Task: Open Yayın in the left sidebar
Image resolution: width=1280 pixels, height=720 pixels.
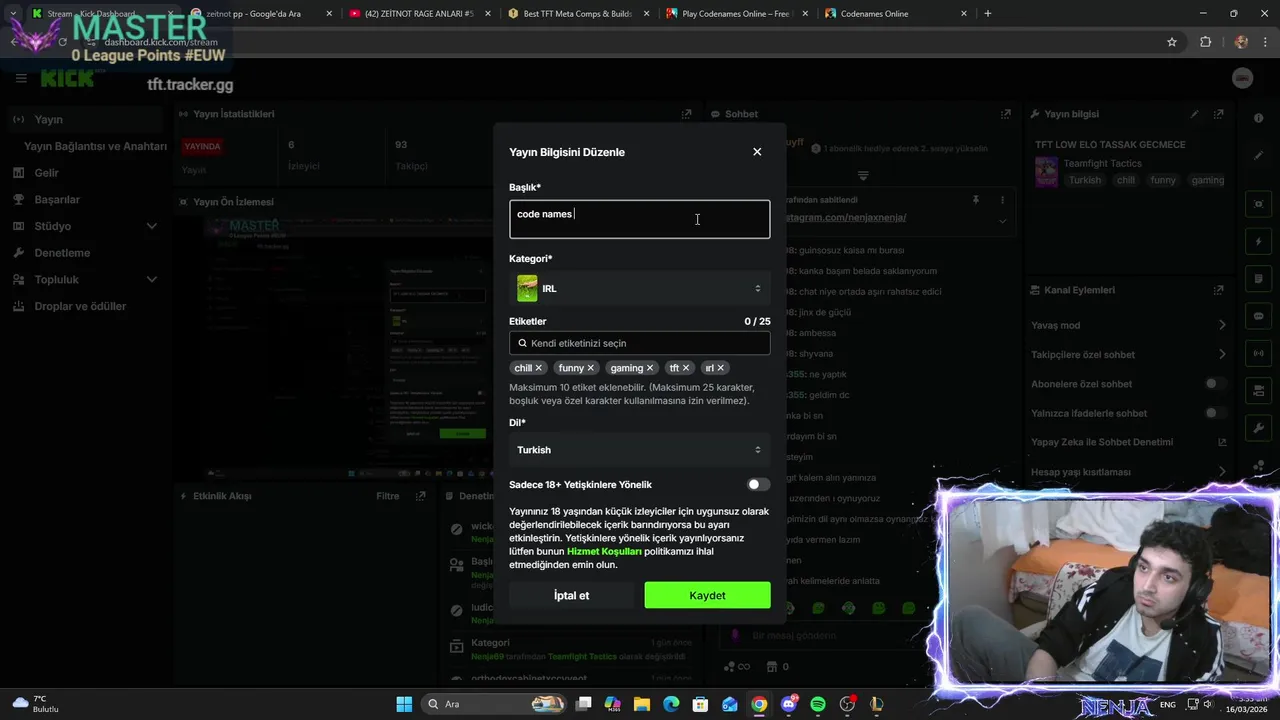Action: (84, 119)
